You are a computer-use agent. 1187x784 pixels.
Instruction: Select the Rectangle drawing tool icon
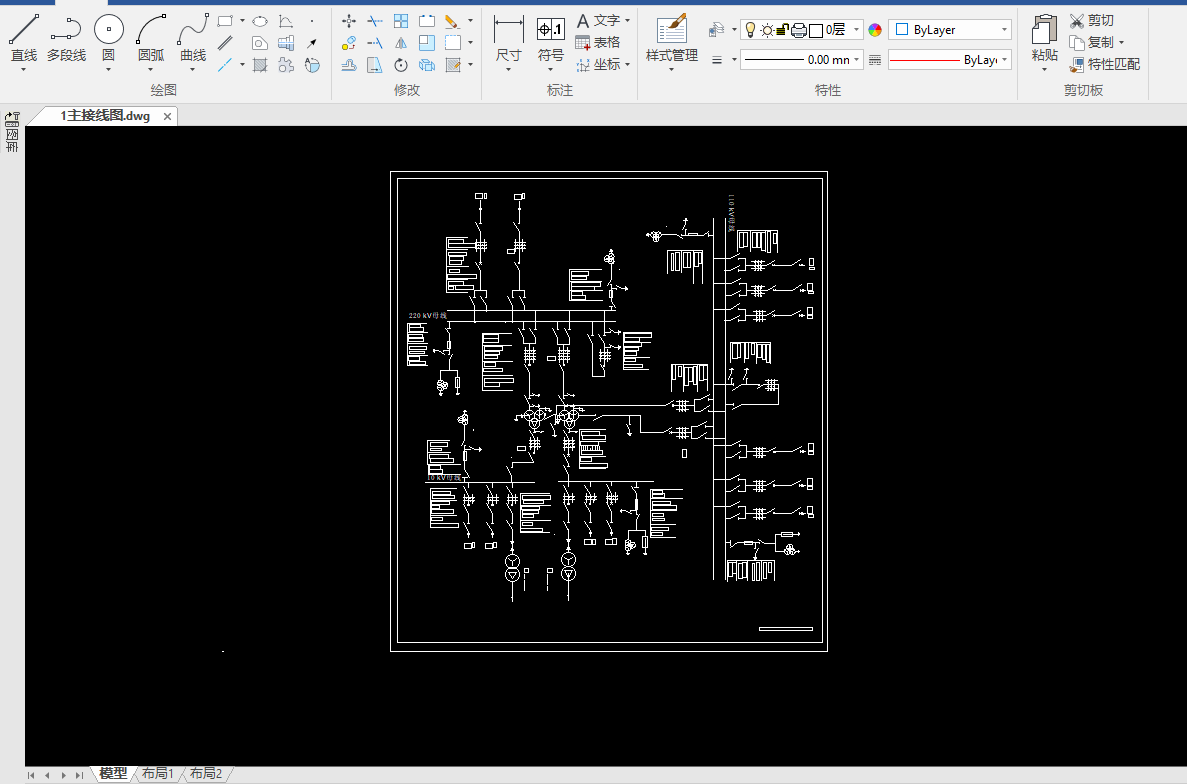tap(225, 21)
